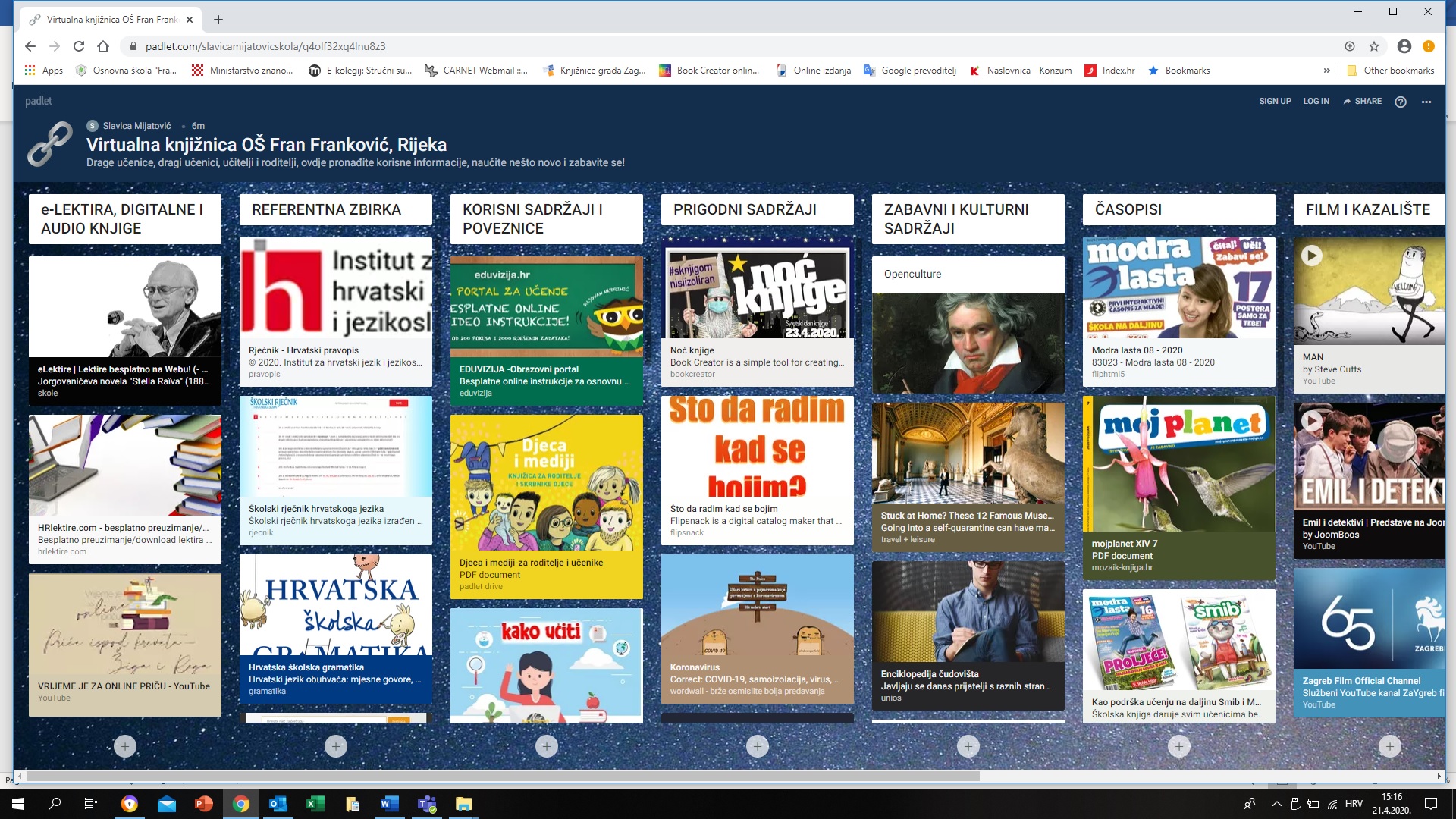This screenshot has width=1456, height=819.
Task: Open the Hrvatska školska gramatika post
Action: point(336,629)
